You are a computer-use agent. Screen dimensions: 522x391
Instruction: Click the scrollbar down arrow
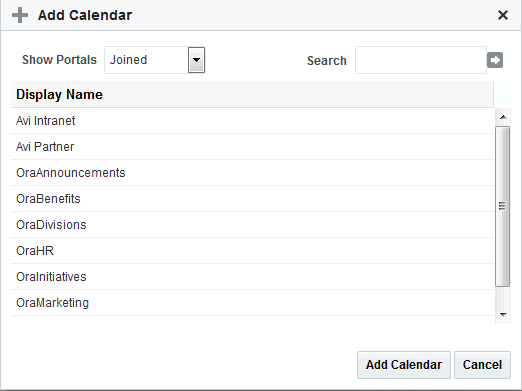pos(503,314)
